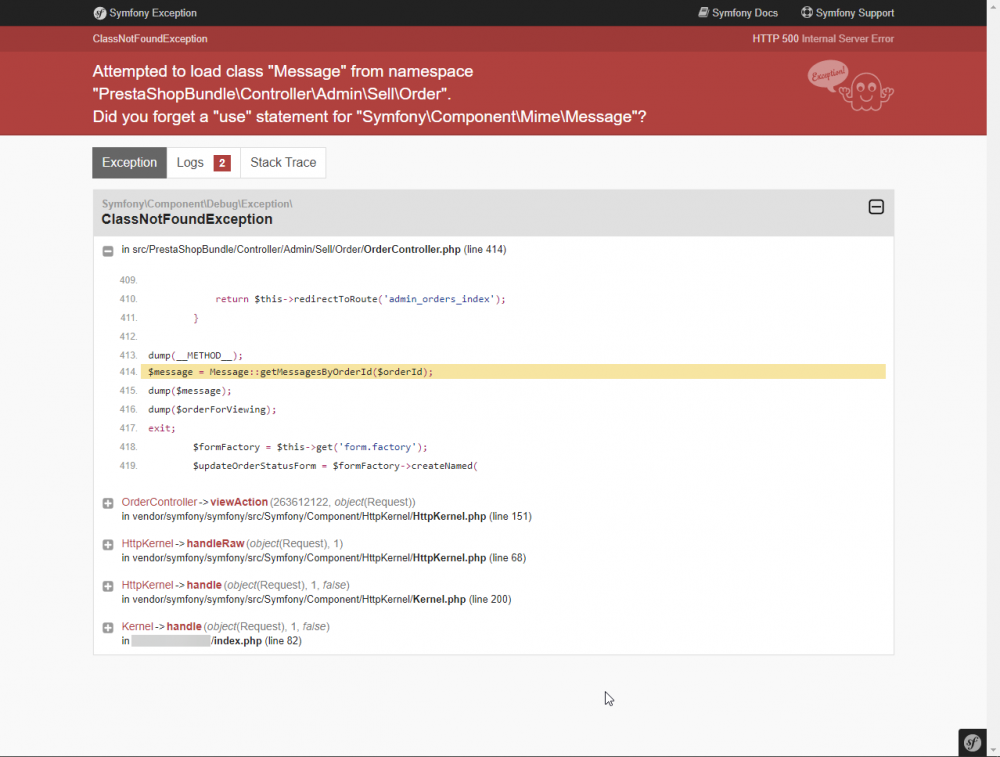Screen dimensions: 1000x757
Task: Click code line 417 exit;
Action: [x=162, y=429]
